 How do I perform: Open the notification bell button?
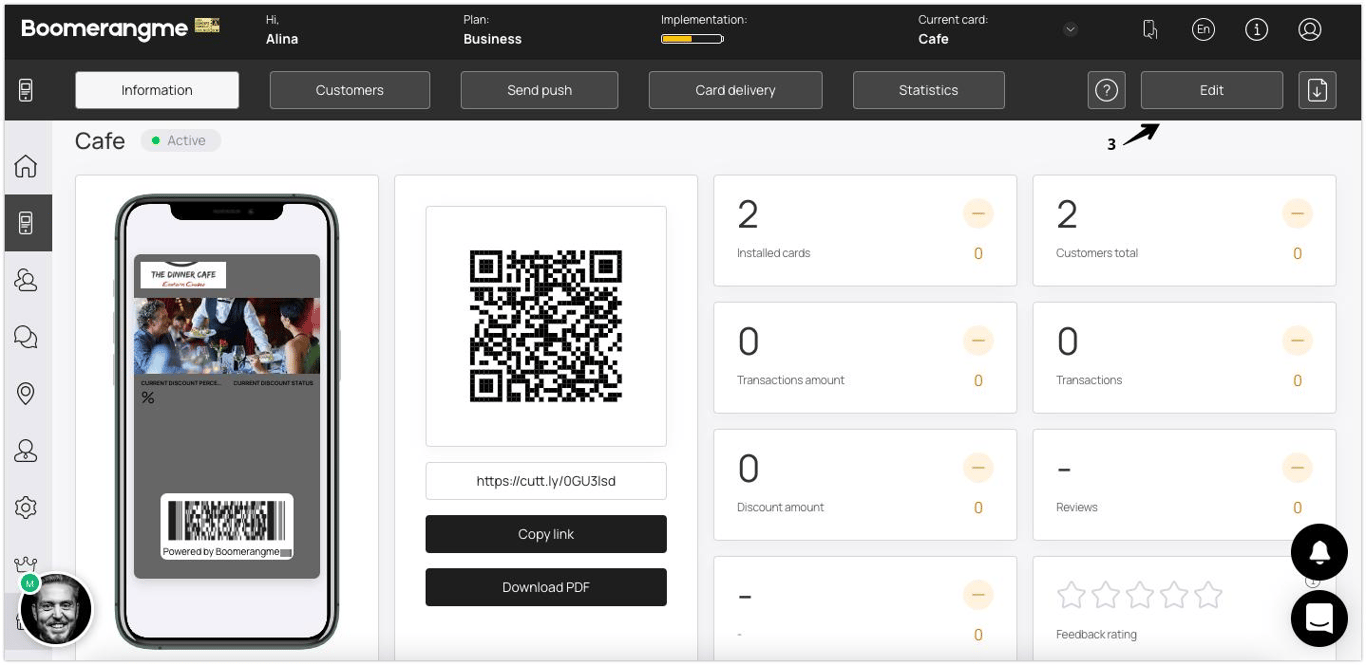coord(1319,551)
